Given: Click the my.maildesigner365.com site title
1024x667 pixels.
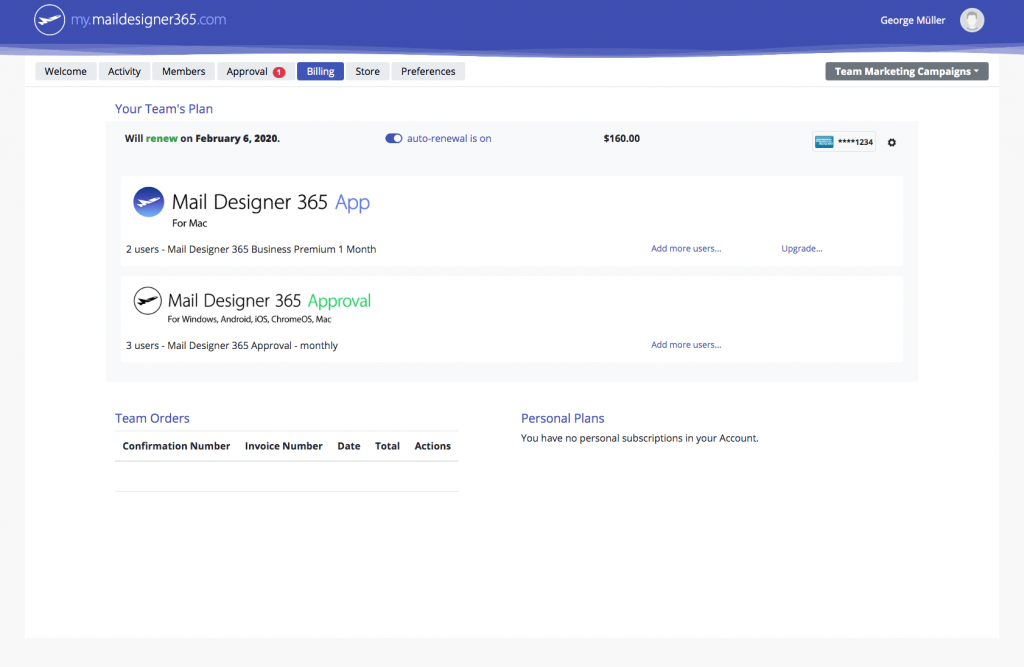Looking at the screenshot, I should click(x=148, y=20).
